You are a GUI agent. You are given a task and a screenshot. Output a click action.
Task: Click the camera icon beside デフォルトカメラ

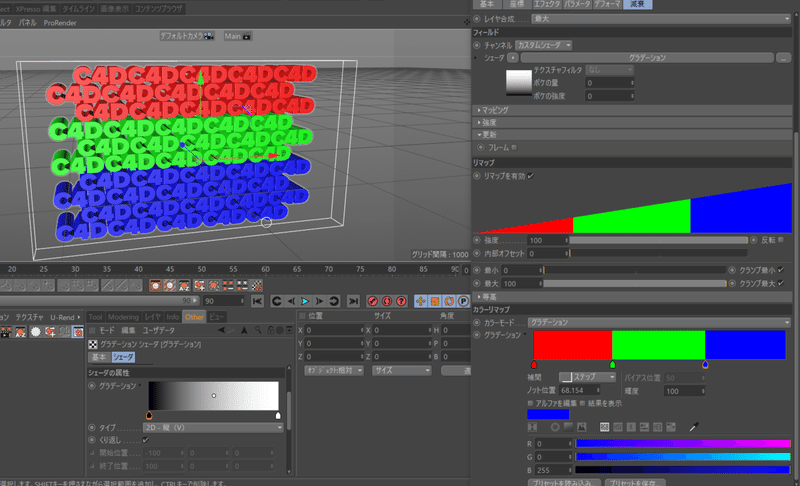tap(209, 36)
